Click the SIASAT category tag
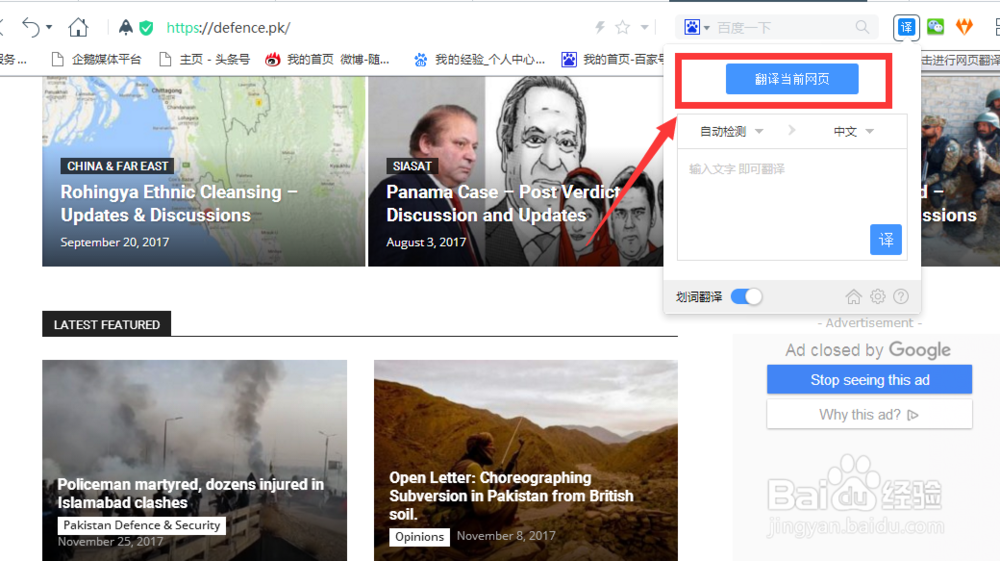Image resolution: width=1000 pixels, height=561 pixels. coord(412,166)
